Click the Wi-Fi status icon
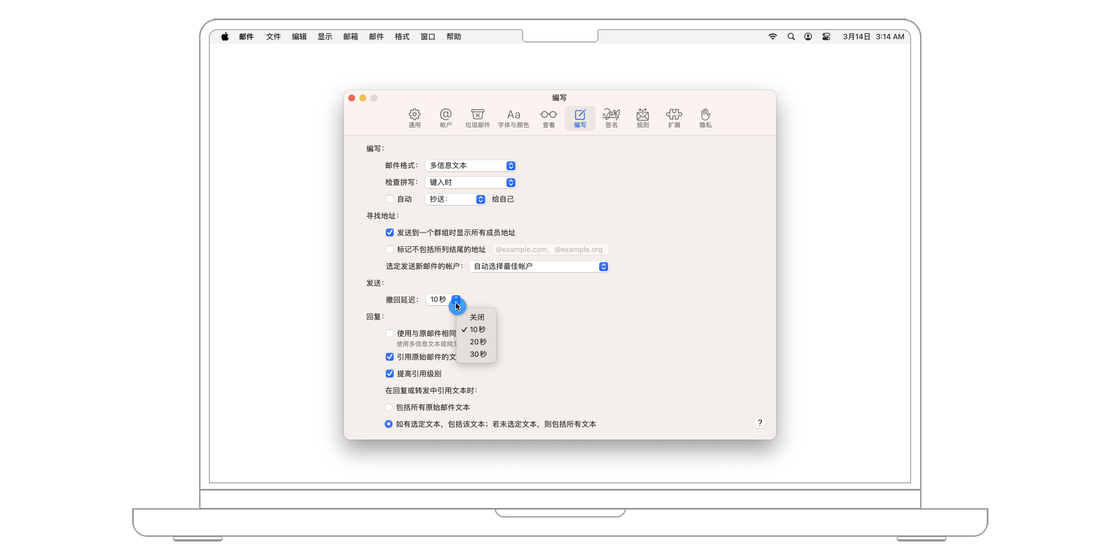Viewport: 1120px width, 560px height. tap(772, 36)
